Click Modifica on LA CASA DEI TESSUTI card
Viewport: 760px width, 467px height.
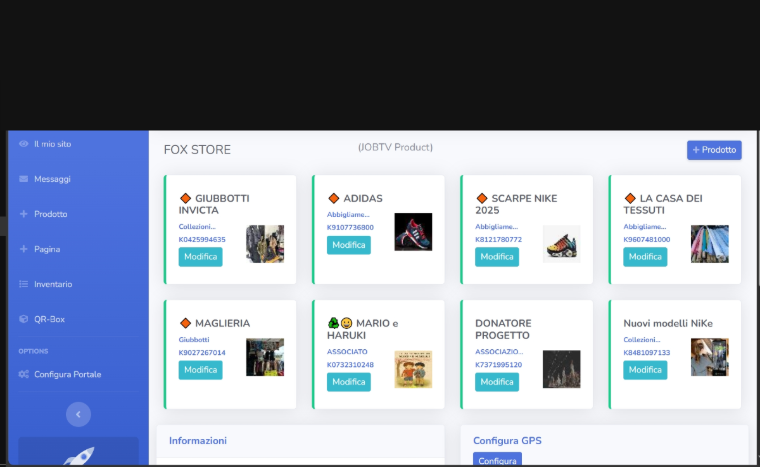tap(645, 257)
